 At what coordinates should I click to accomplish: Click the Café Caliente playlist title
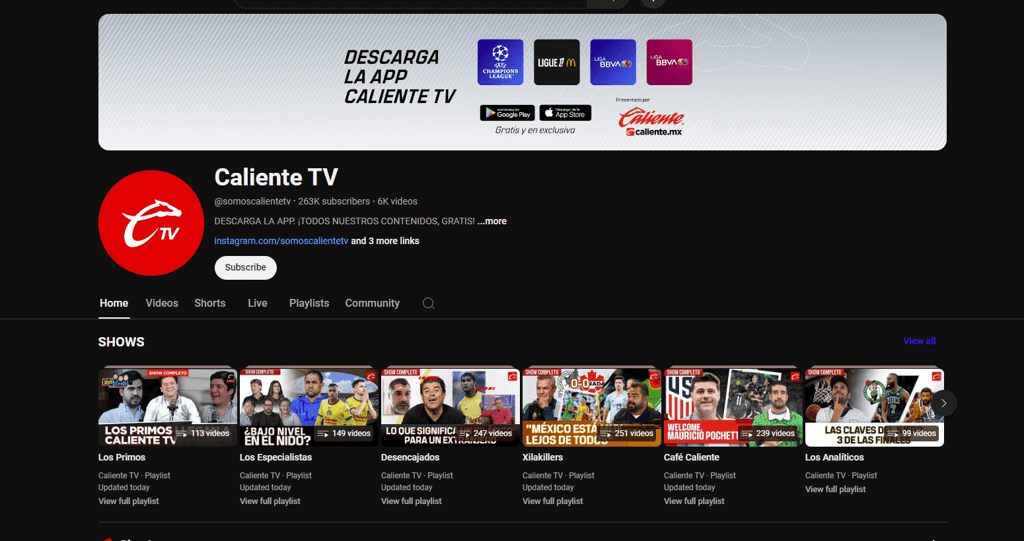click(x=692, y=457)
